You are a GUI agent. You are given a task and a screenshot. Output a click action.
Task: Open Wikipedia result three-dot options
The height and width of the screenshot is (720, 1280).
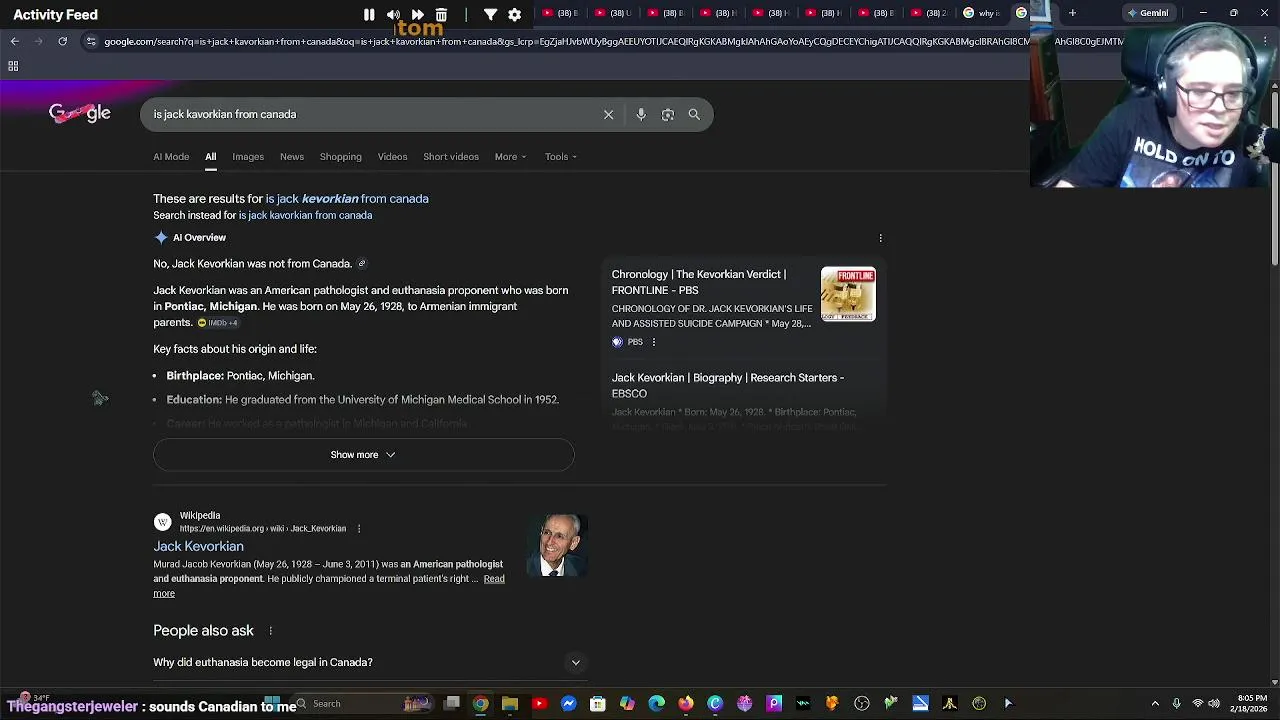click(358, 528)
